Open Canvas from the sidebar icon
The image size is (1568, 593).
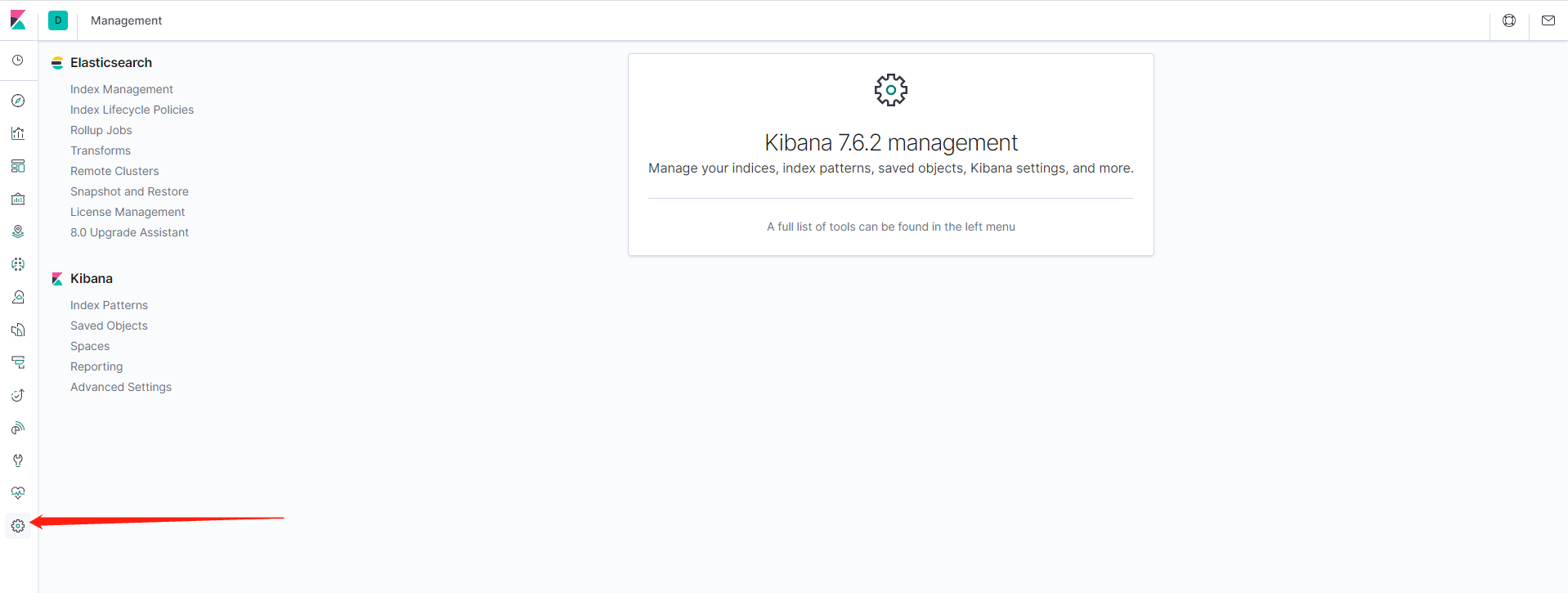[18, 199]
